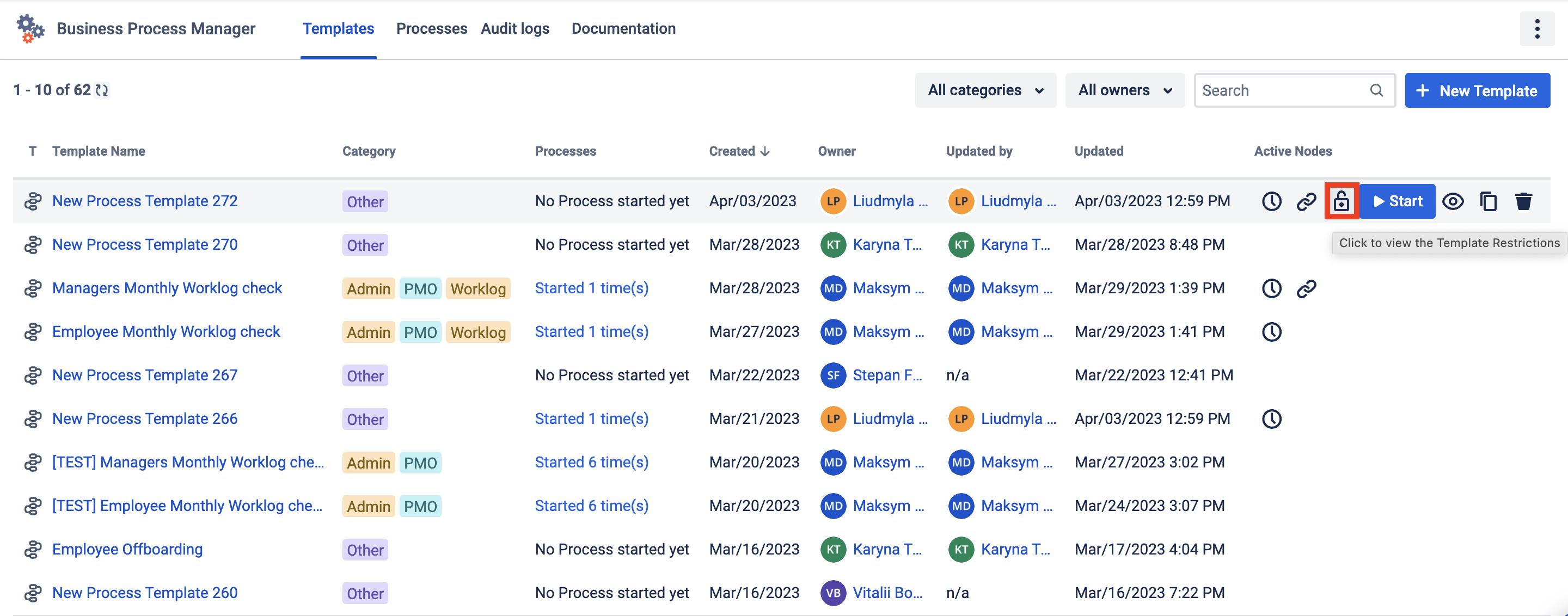Sort by the Created column header
1568x616 pixels.
click(738, 151)
